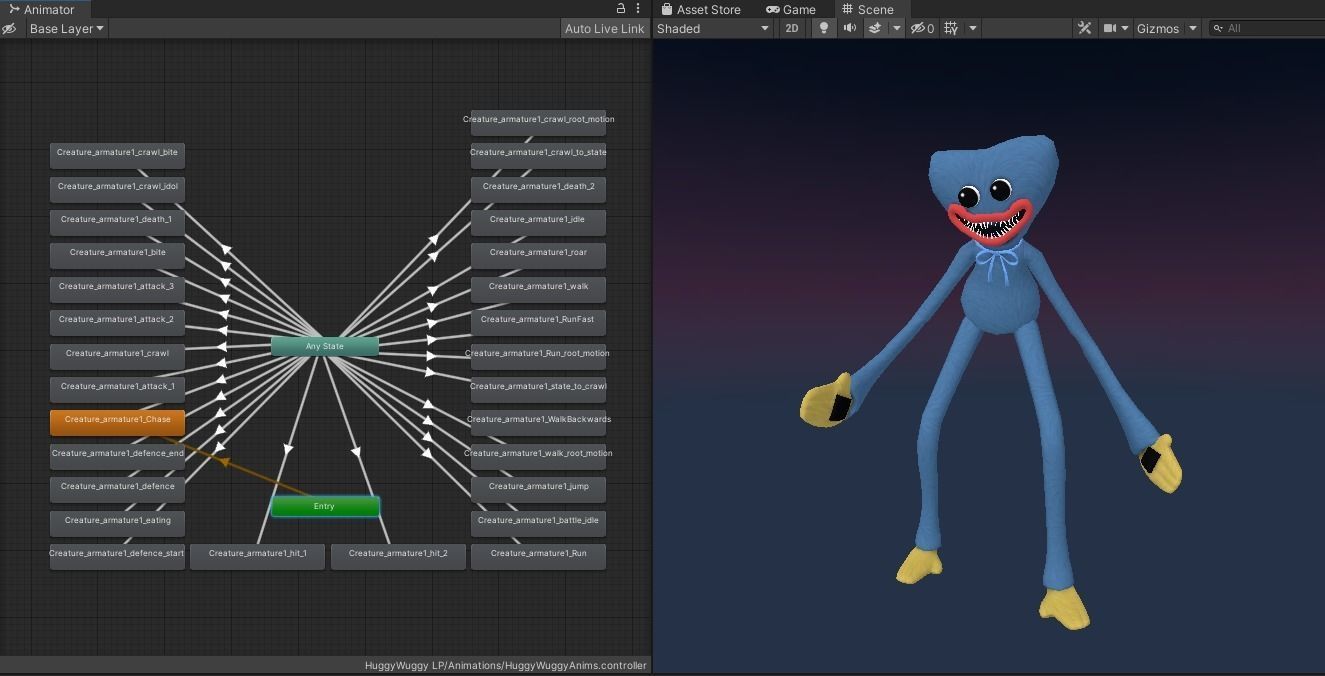The height and width of the screenshot is (676, 1325).
Task: Open the Base Layer dropdown
Action: pyautogui.click(x=66, y=29)
